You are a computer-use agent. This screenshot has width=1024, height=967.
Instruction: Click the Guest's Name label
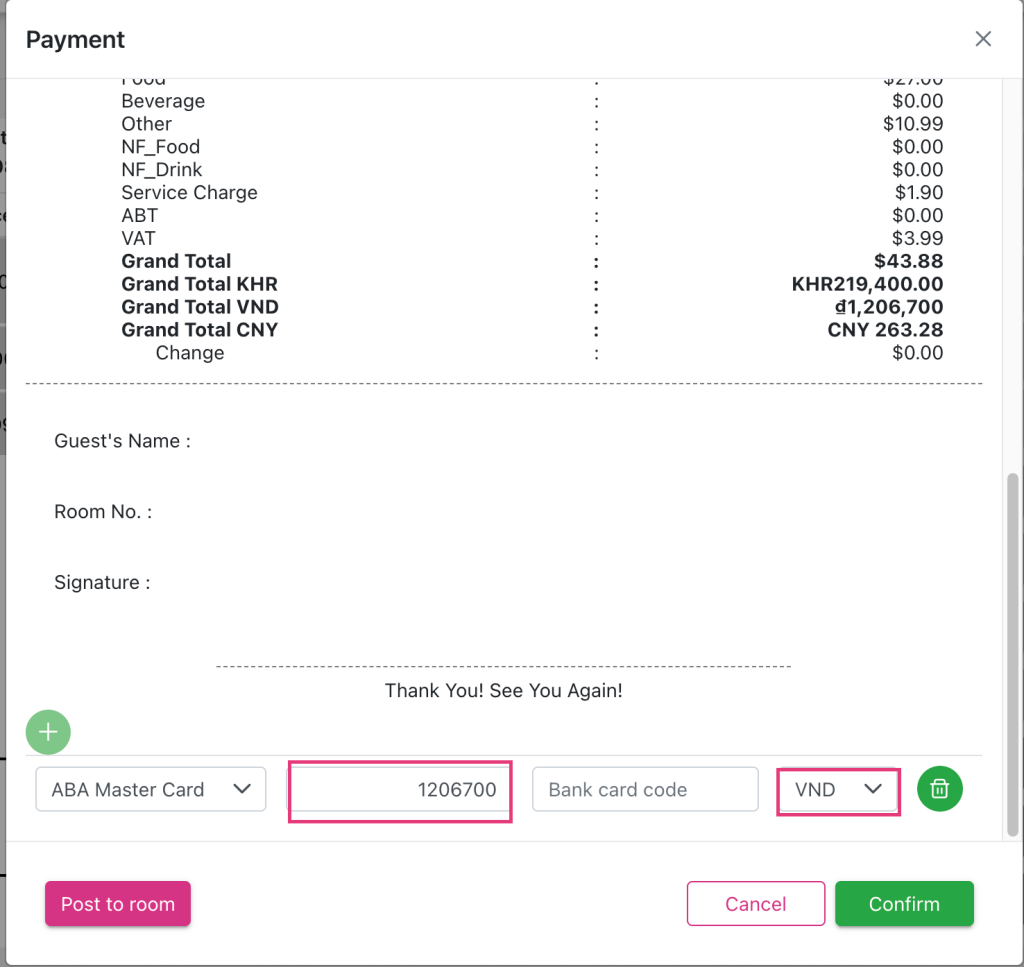click(122, 441)
